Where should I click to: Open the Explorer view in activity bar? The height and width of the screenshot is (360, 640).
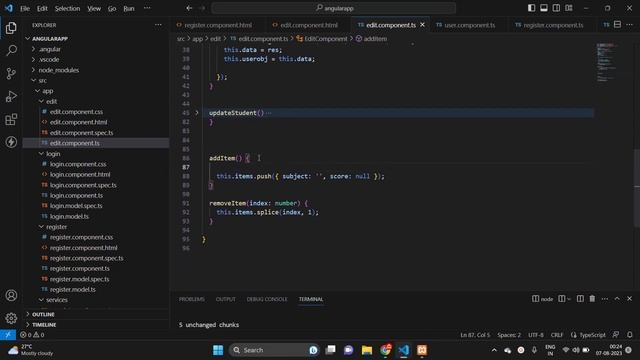[11, 28]
